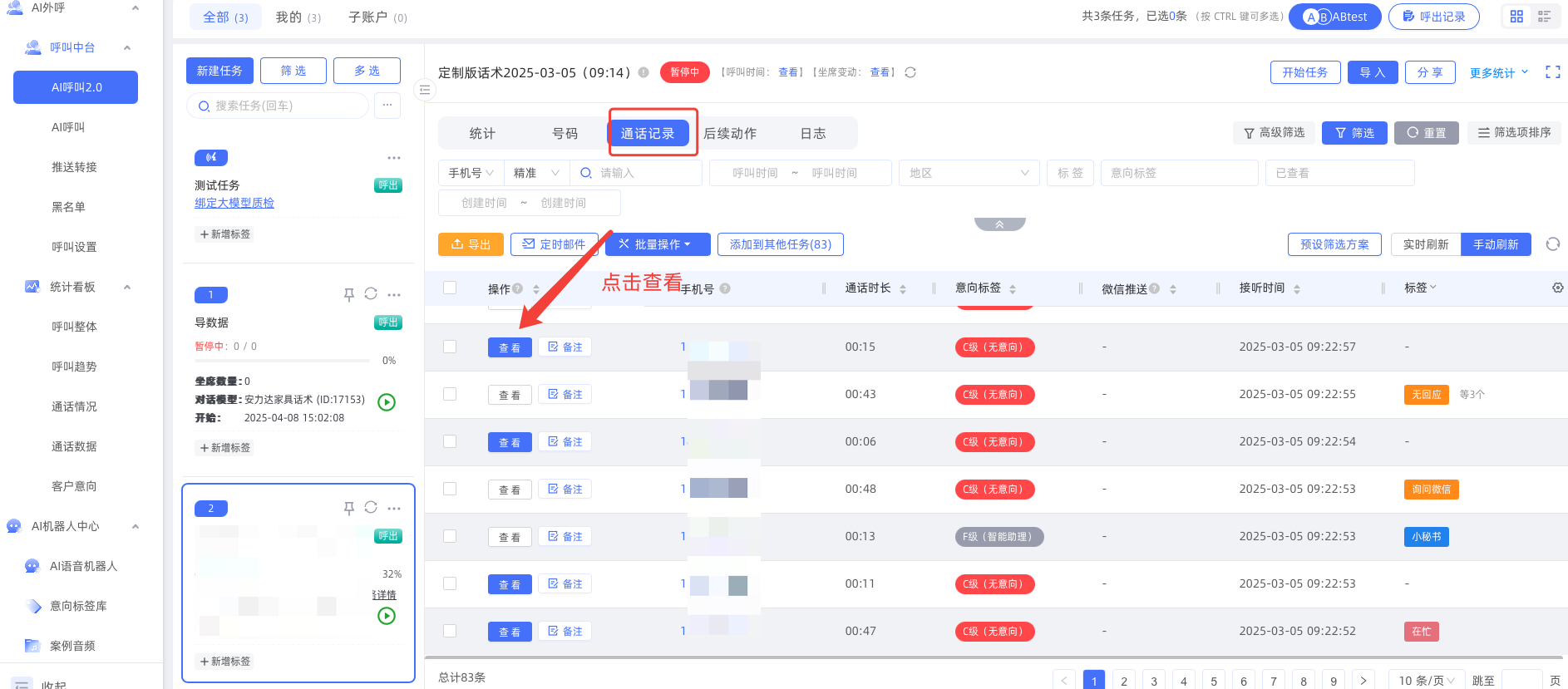
Task: Check the row with 00:11 call duration
Action: pyautogui.click(x=450, y=583)
